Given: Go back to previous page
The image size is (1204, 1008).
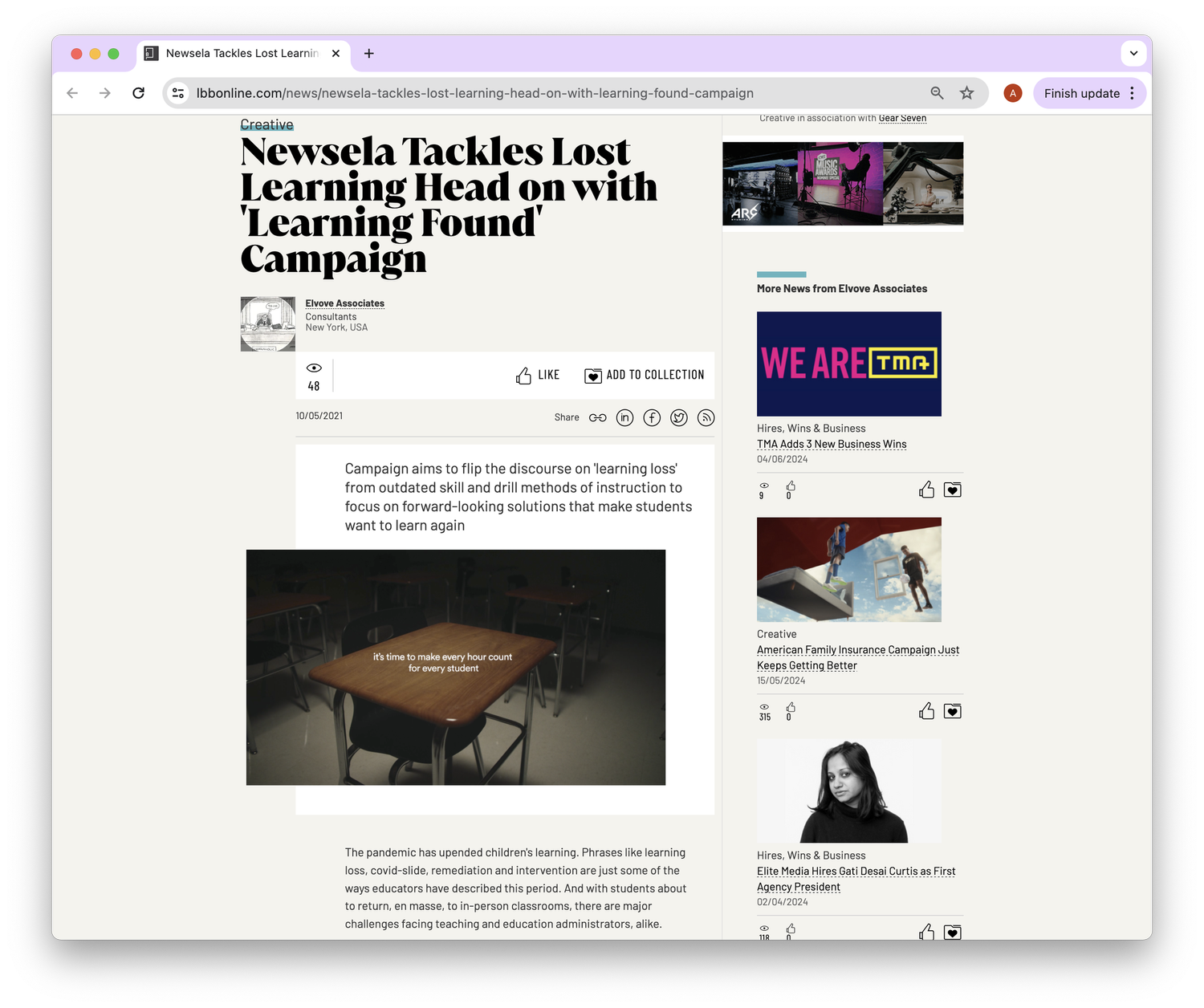Looking at the screenshot, I should pyautogui.click(x=72, y=93).
